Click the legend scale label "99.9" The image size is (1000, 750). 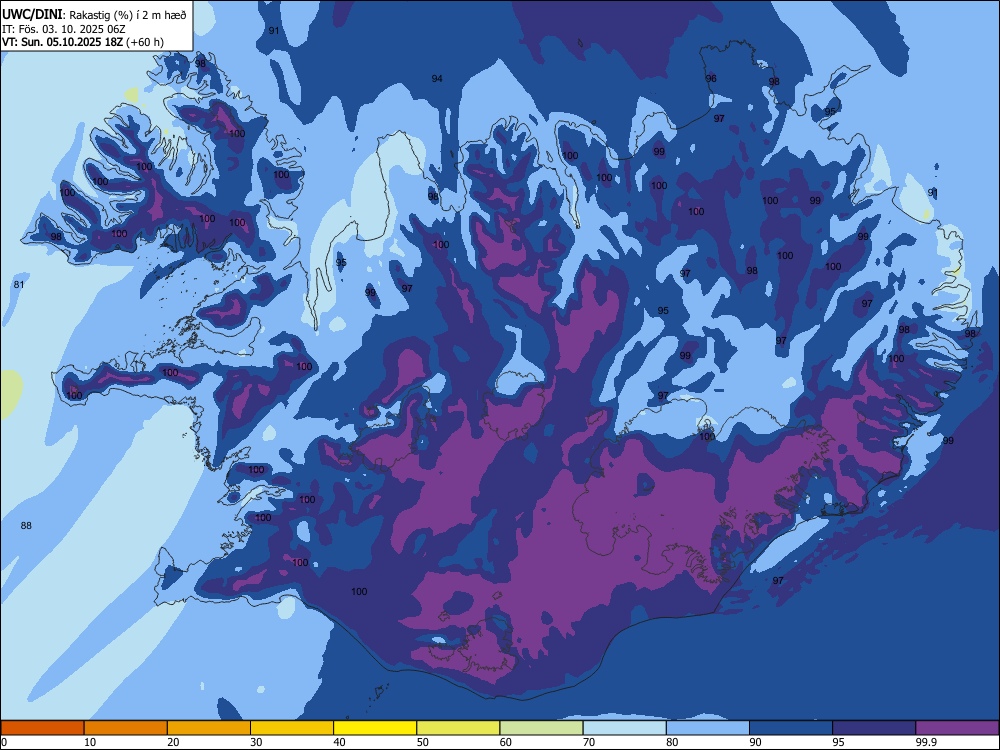point(926,742)
